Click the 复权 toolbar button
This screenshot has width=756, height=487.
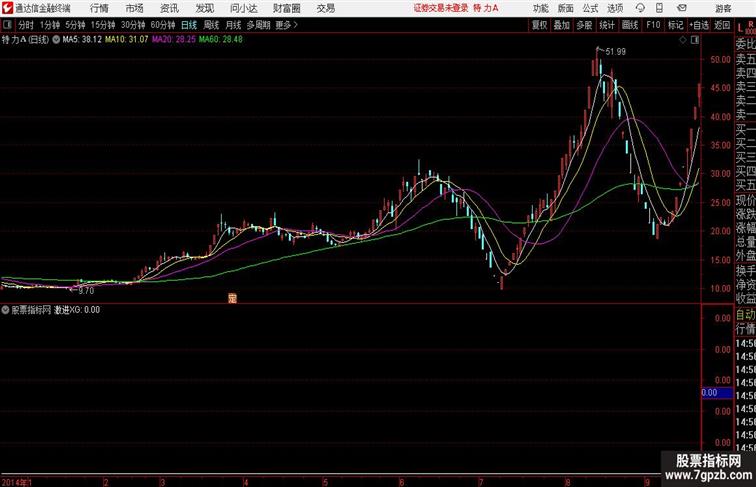tap(540, 25)
